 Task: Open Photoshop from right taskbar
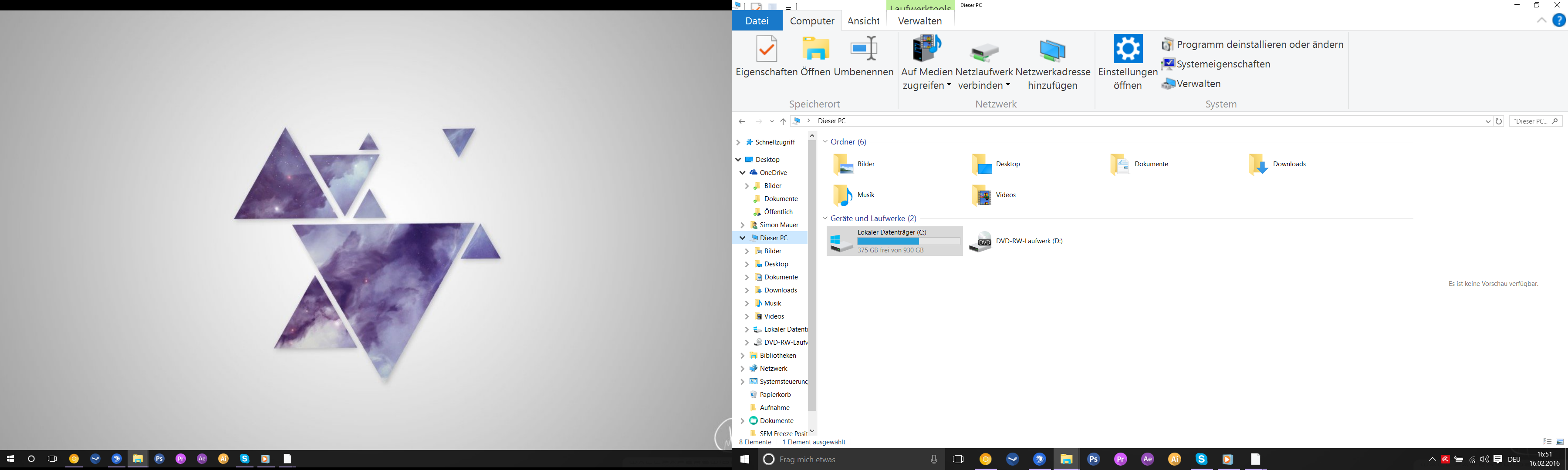click(x=1093, y=460)
